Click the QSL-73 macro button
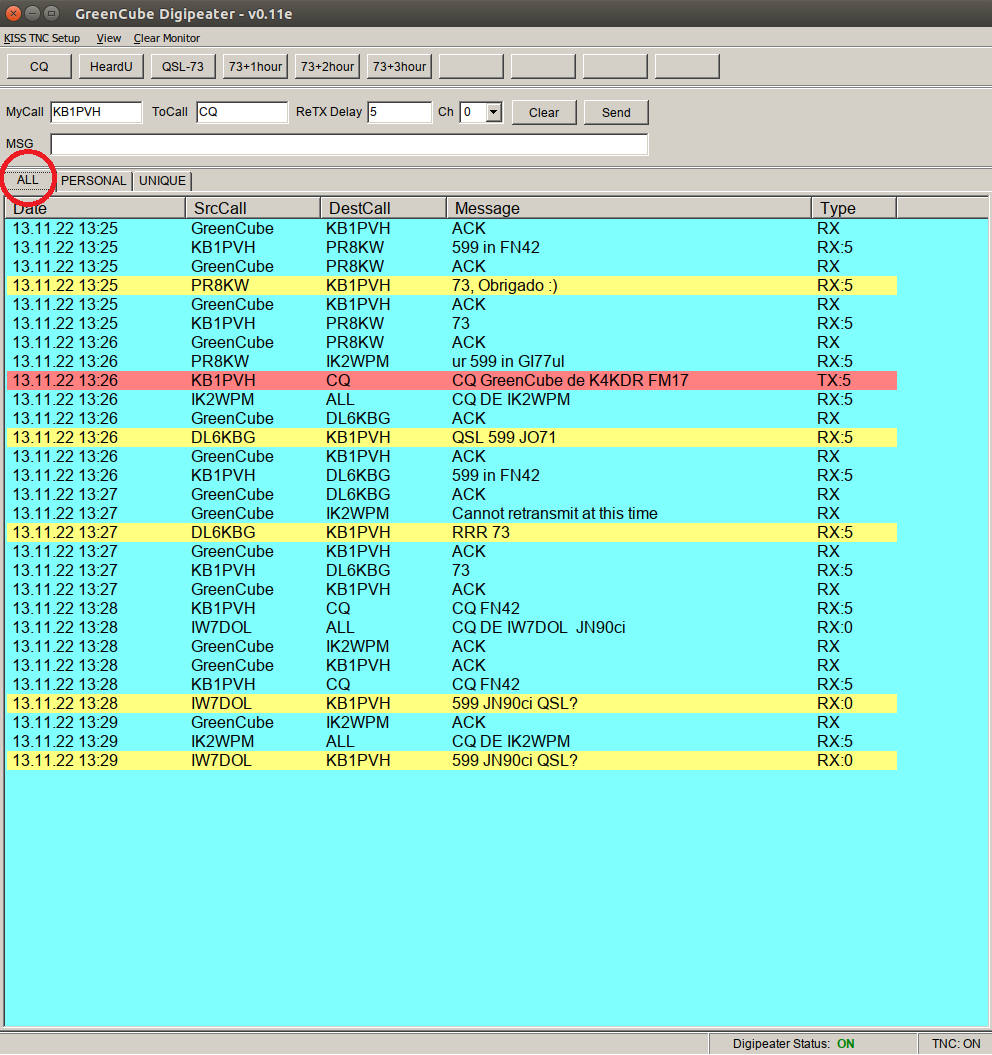The height and width of the screenshot is (1055, 992). [x=183, y=67]
